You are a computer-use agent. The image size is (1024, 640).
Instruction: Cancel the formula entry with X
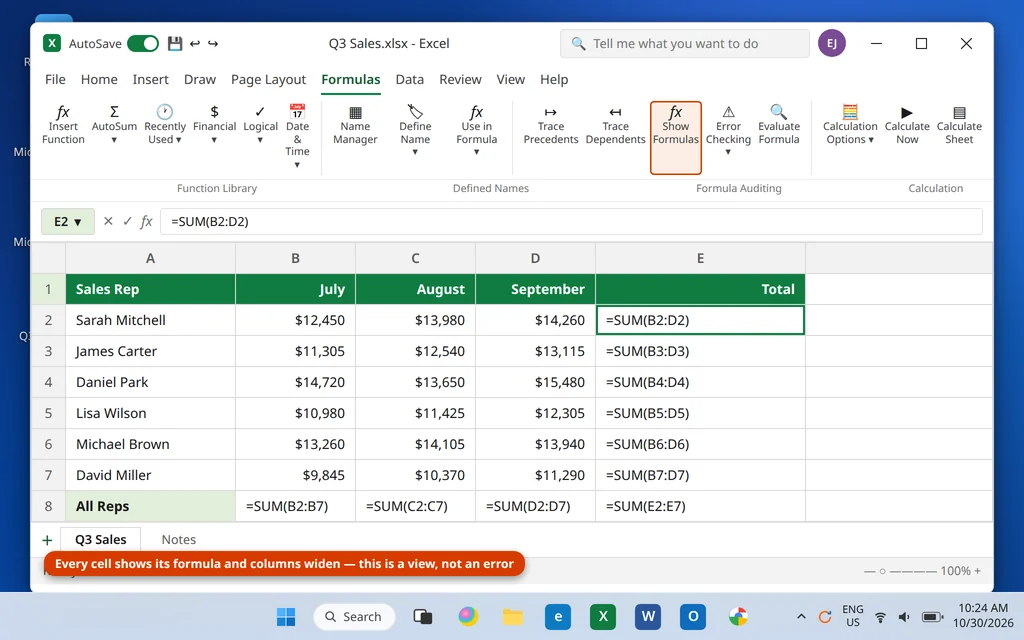(x=108, y=221)
